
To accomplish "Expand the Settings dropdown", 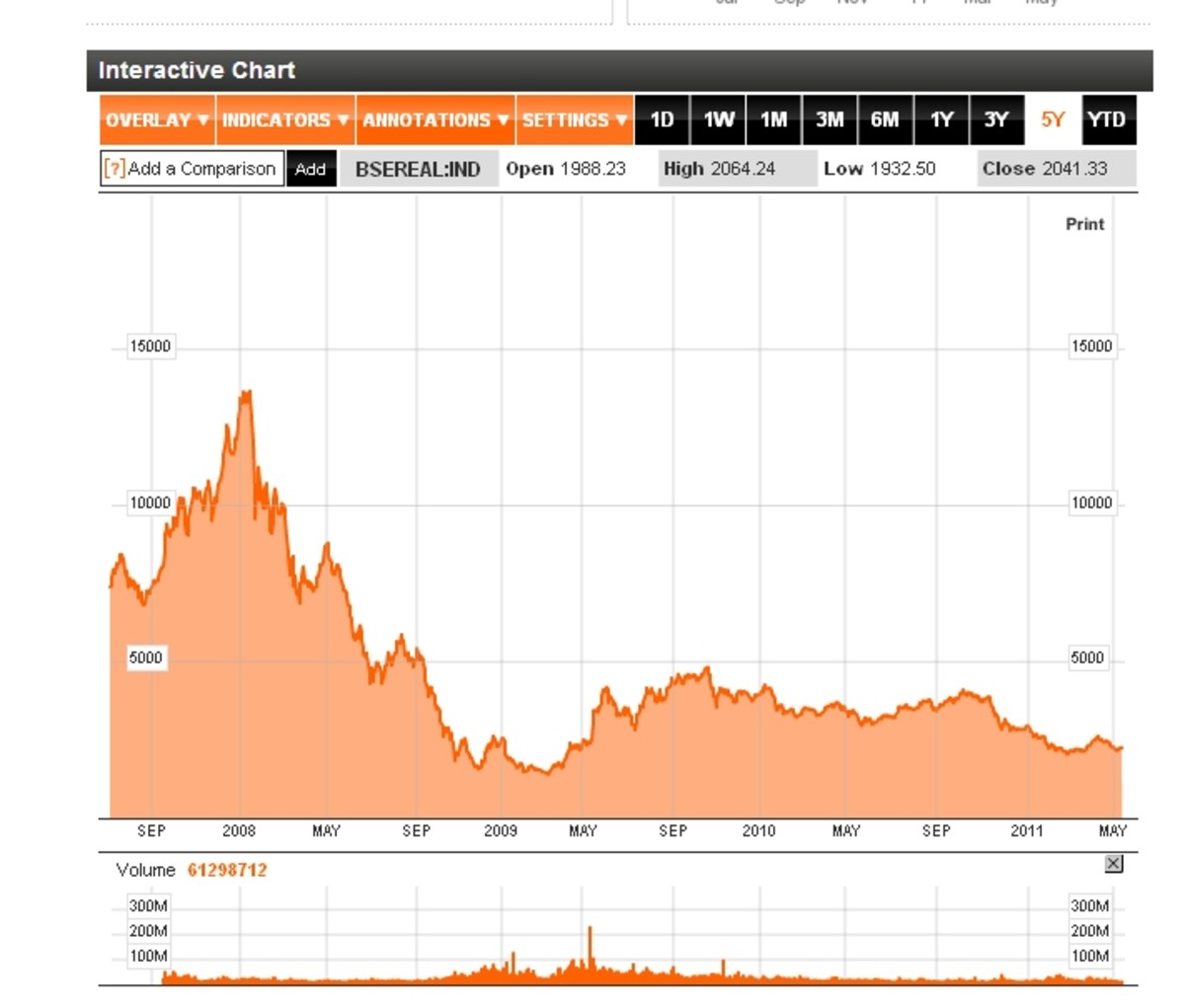I will (574, 120).
